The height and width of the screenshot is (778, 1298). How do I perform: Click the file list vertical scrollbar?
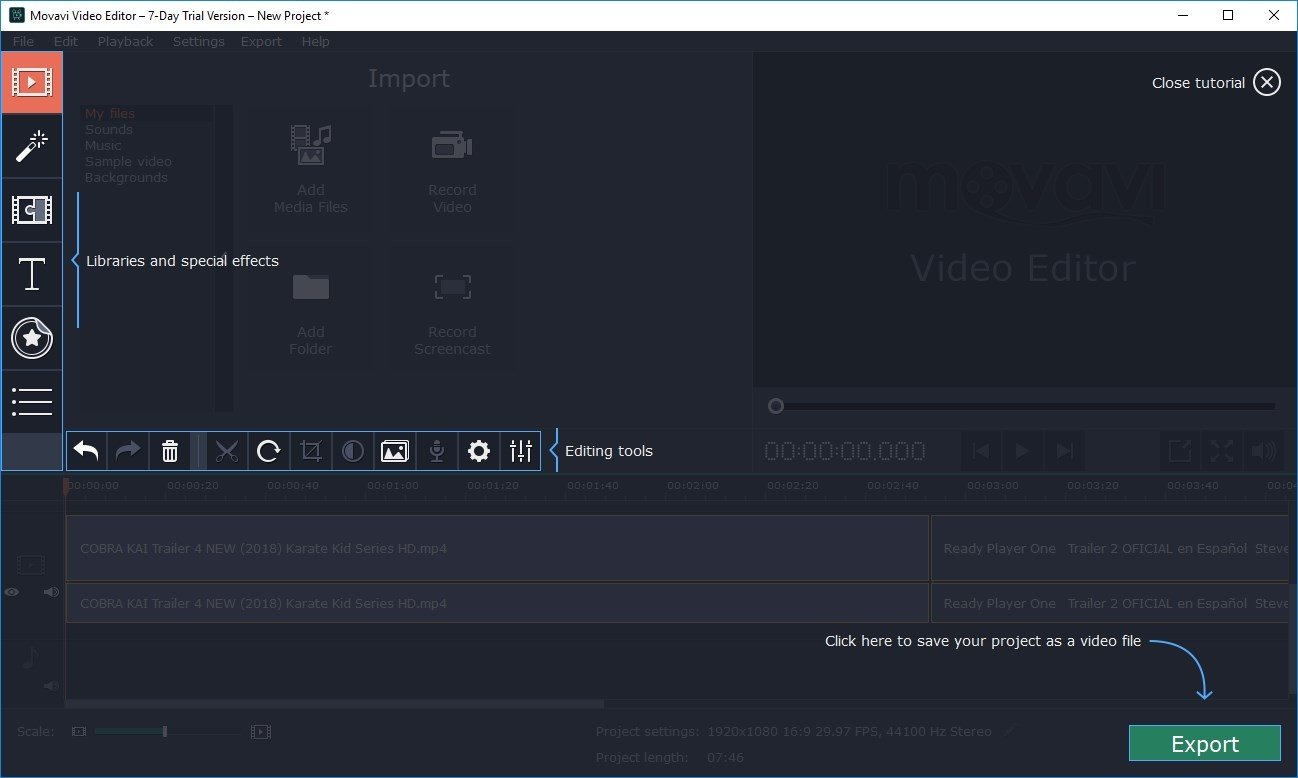(223, 258)
